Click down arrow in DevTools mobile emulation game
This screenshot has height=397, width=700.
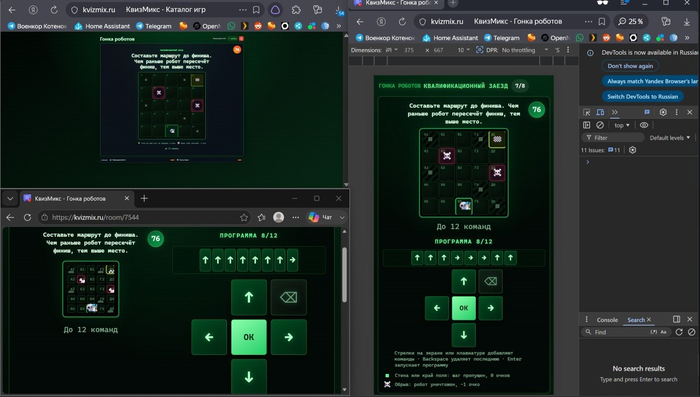point(463,335)
